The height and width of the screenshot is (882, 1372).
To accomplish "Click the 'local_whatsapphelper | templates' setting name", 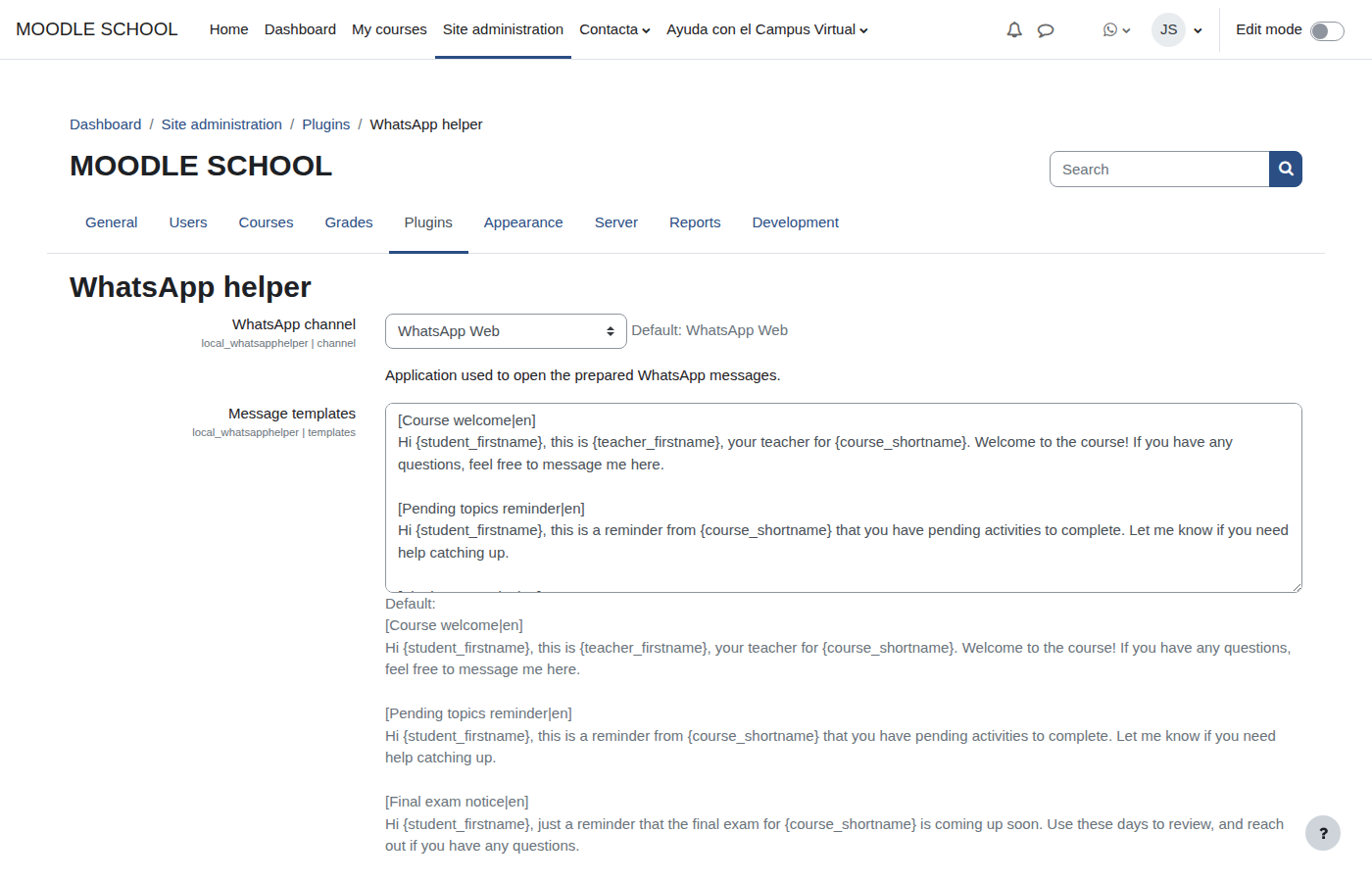I will coord(274,432).
